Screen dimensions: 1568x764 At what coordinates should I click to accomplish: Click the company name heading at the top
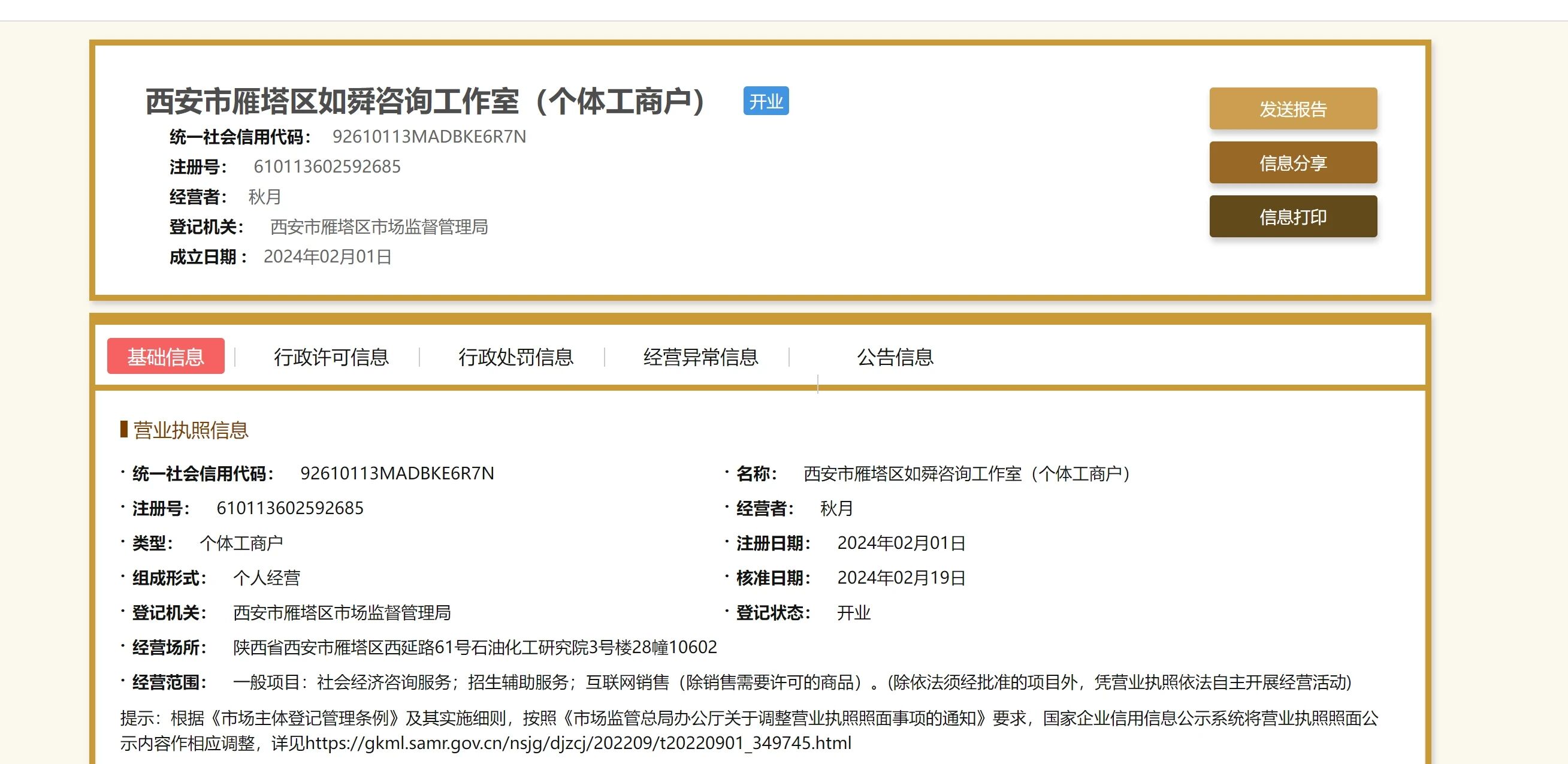click(x=426, y=101)
